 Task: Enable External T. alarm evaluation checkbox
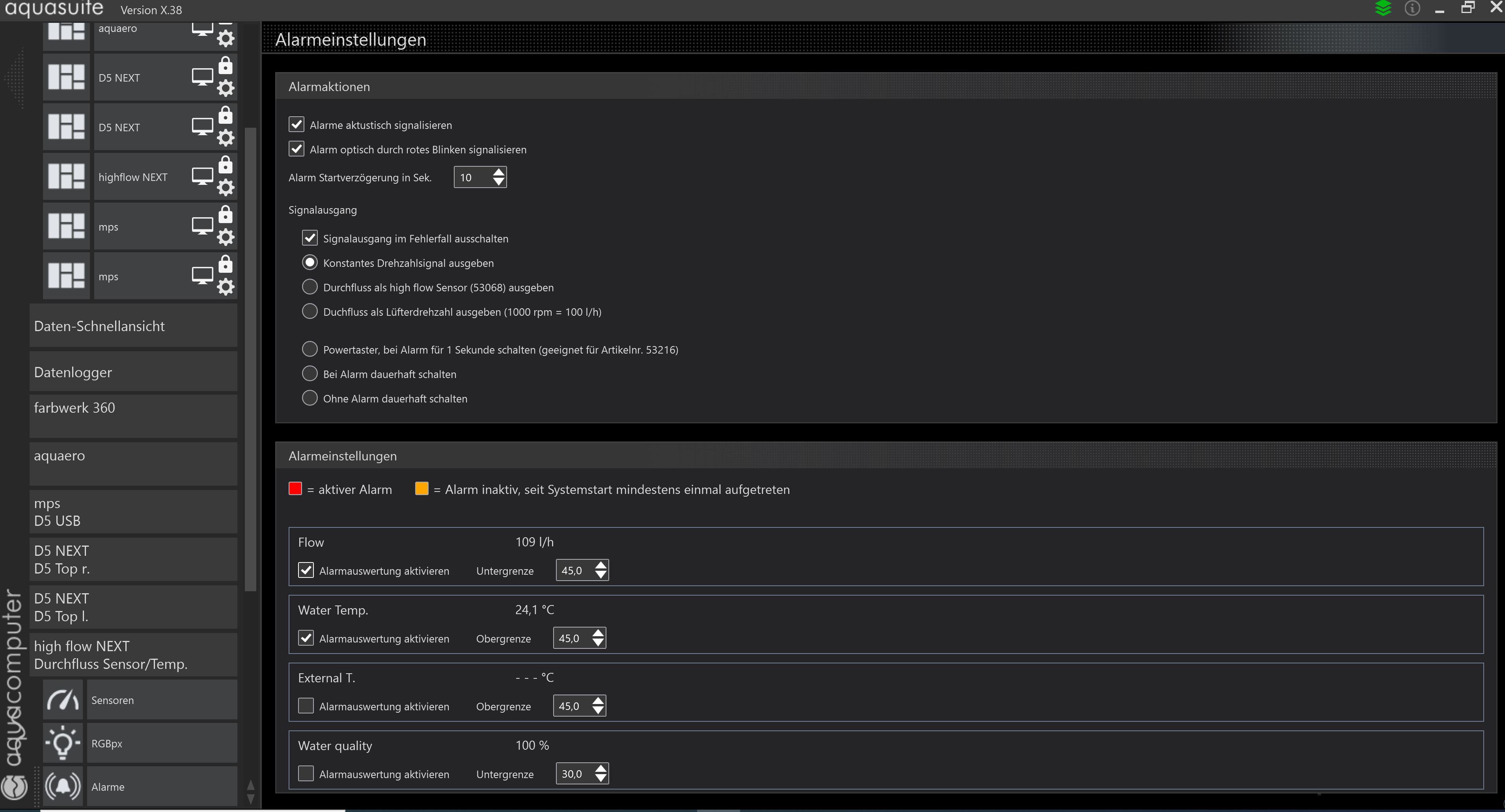(x=306, y=706)
